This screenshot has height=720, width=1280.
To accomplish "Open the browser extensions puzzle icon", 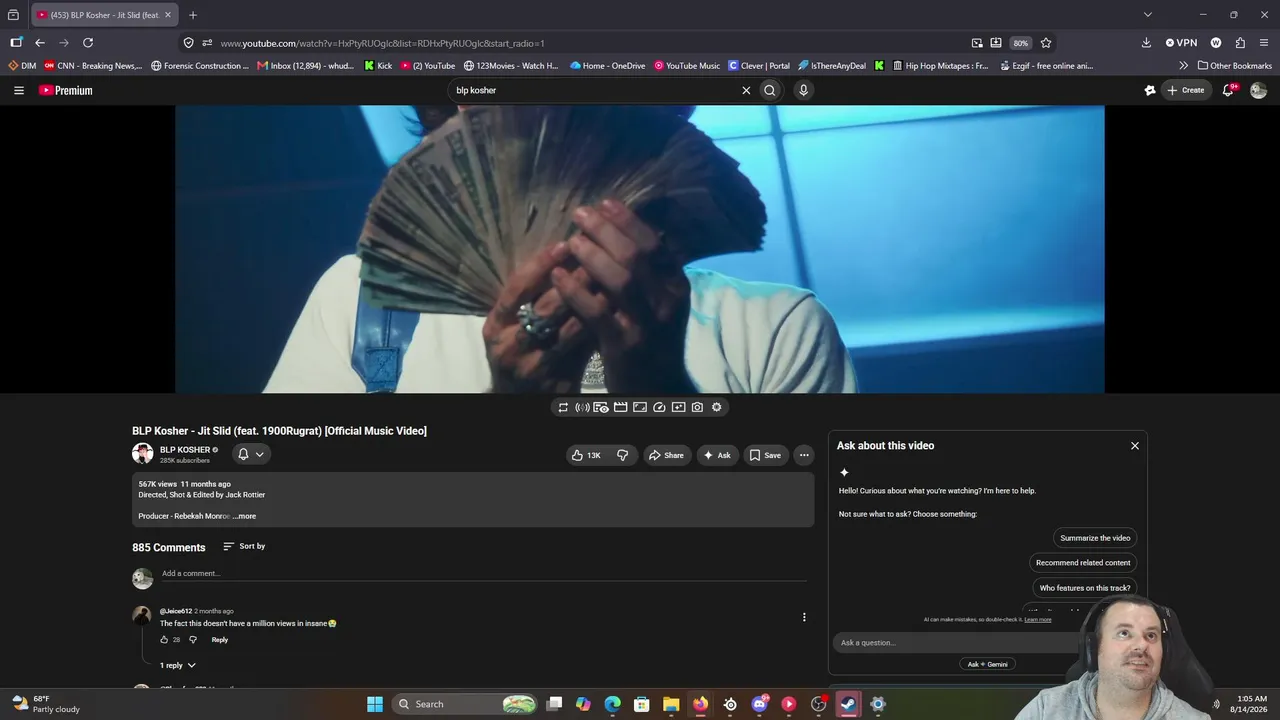I will pyautogui.click(x=1240, y=43).
